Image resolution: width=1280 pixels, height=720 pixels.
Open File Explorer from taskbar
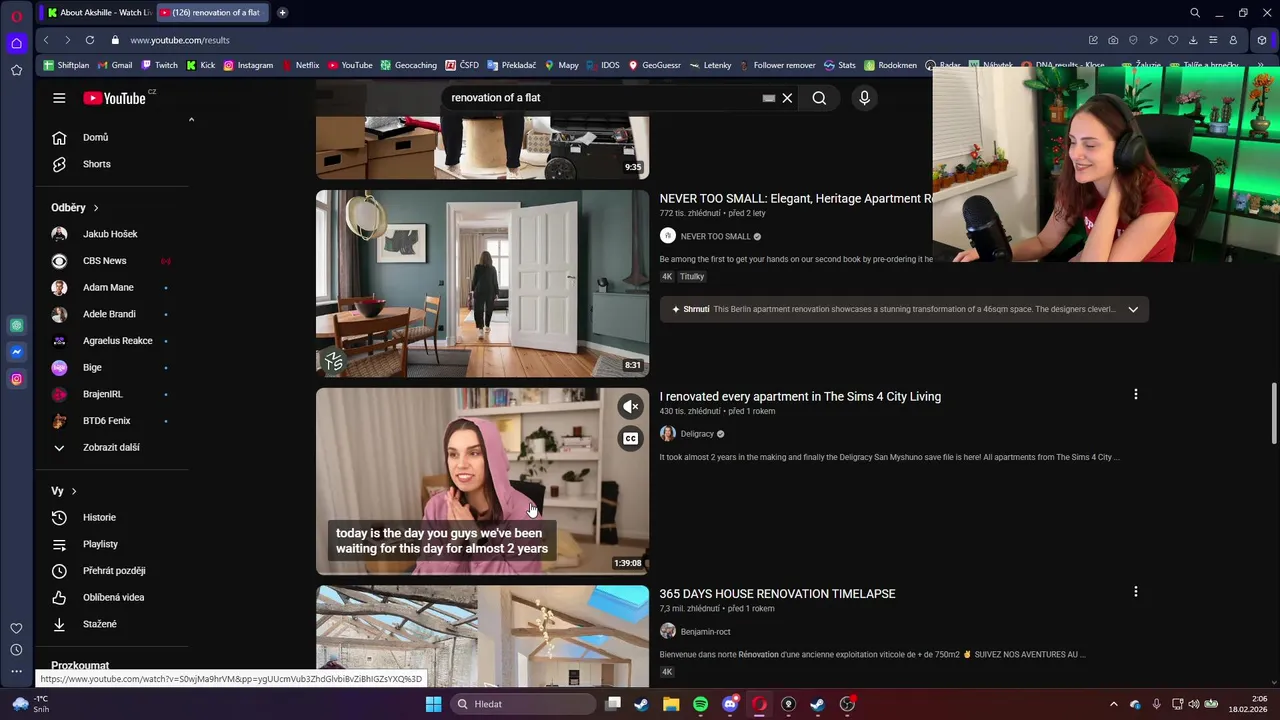tap(671, 704)
